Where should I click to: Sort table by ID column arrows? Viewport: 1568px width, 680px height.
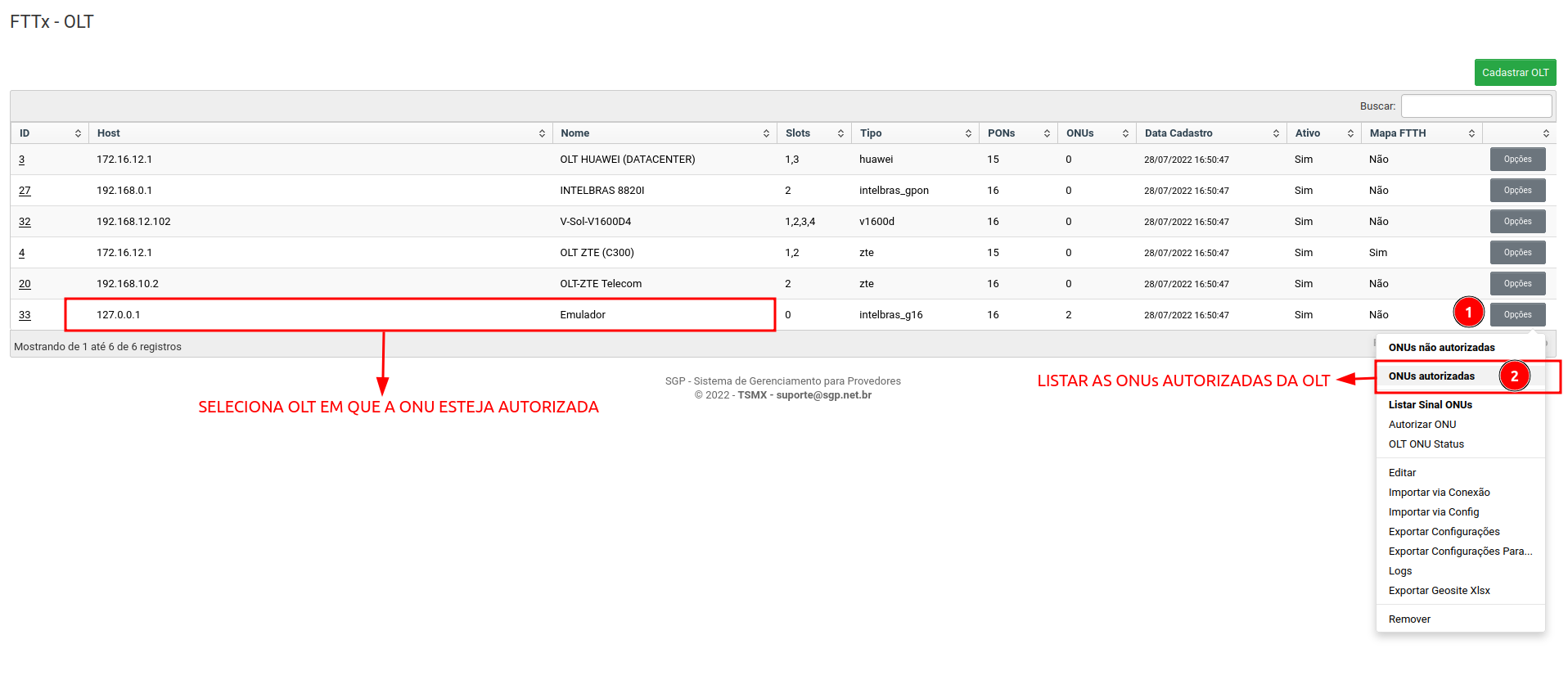pos(78,133)
